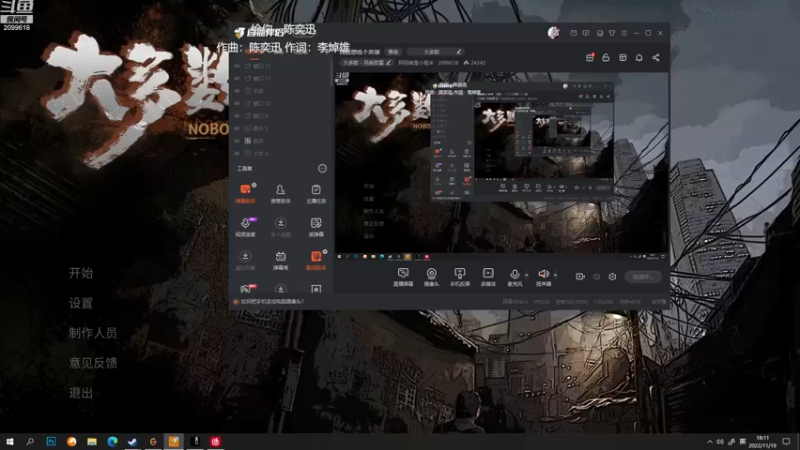Toggle visibility of 窗口 10 source
The image size is (800, 450).
pos(237,104)
